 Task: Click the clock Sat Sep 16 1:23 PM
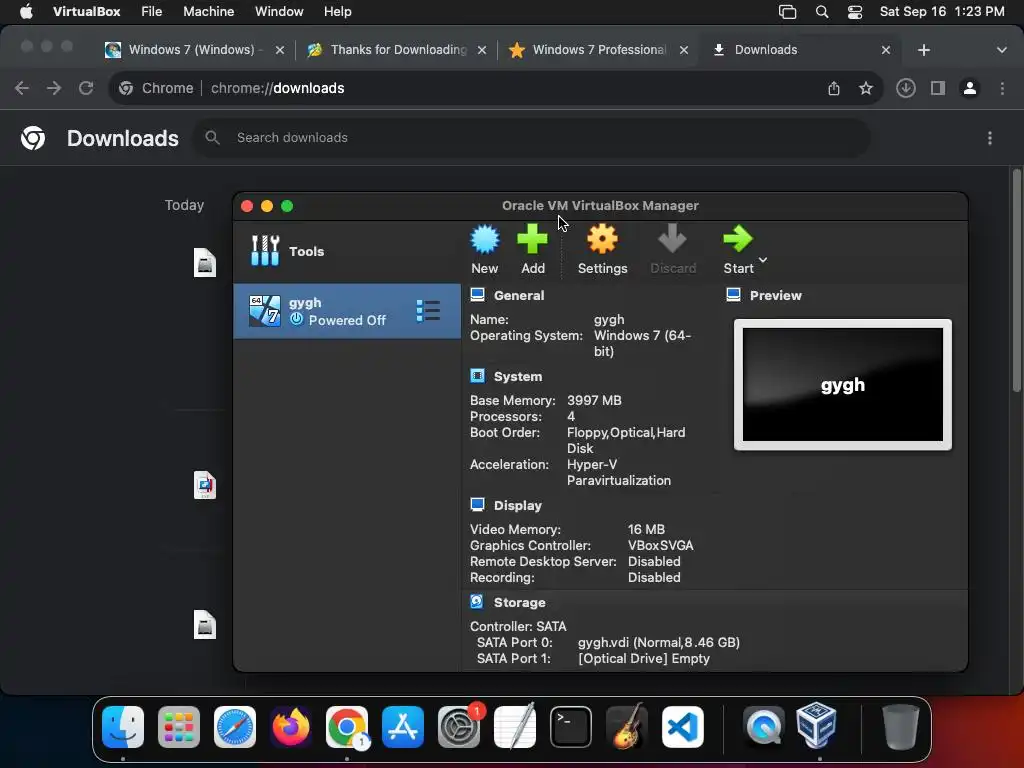pos(942,12)
